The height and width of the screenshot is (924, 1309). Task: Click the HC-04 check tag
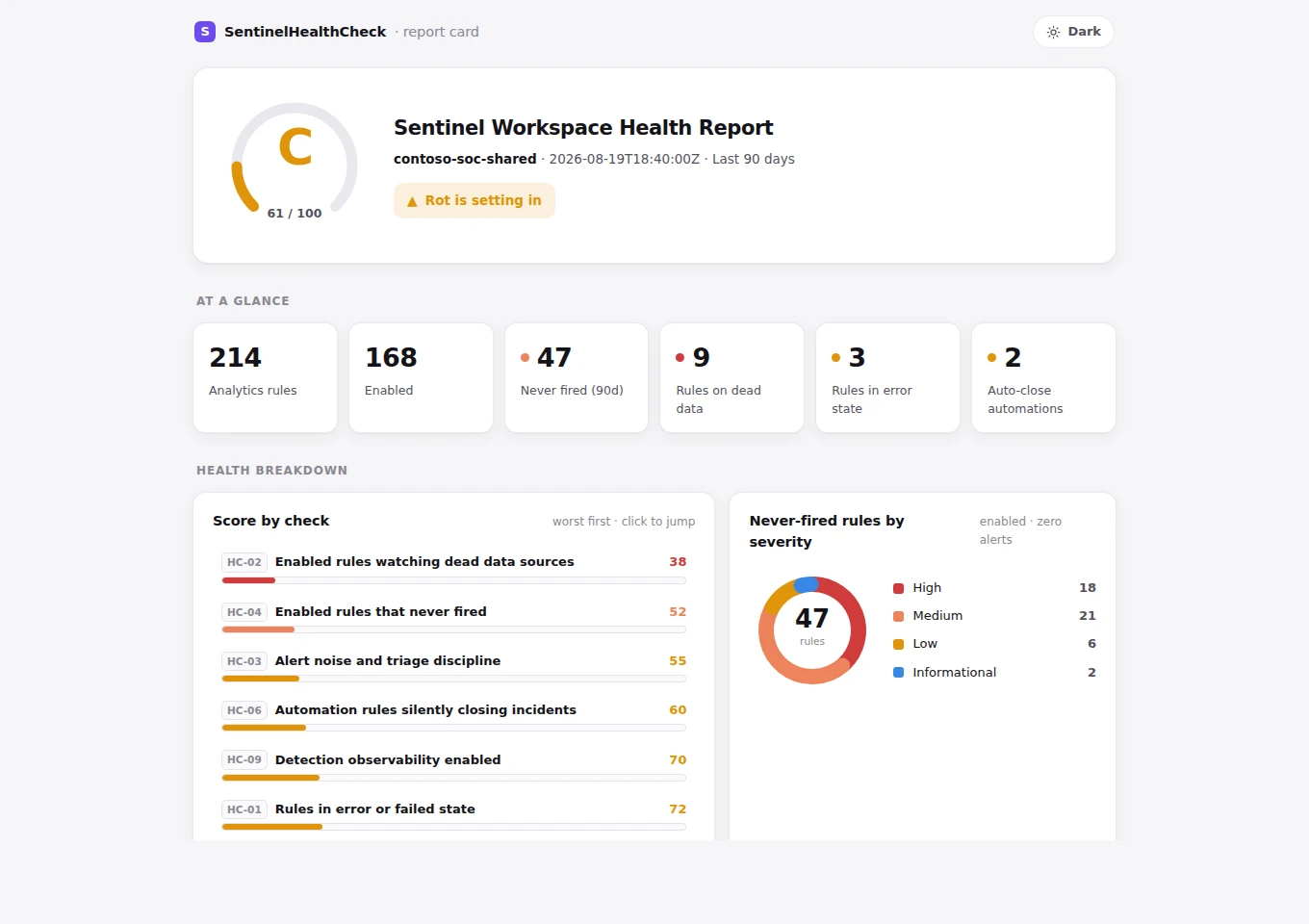244,612
